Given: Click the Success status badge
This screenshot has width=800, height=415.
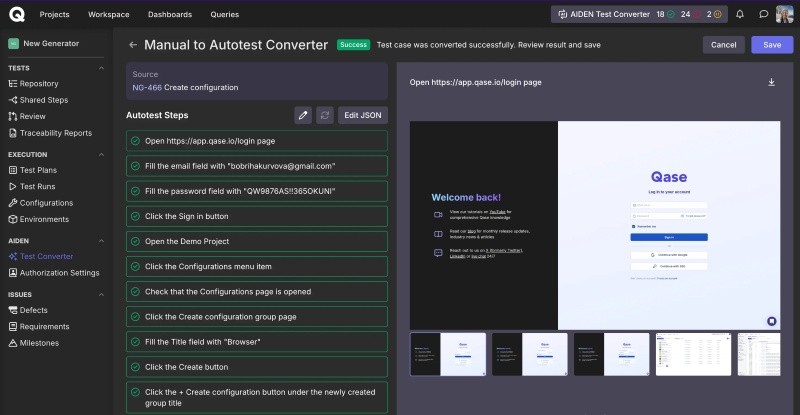Looking at the screenshot, I should click(353, 45).
